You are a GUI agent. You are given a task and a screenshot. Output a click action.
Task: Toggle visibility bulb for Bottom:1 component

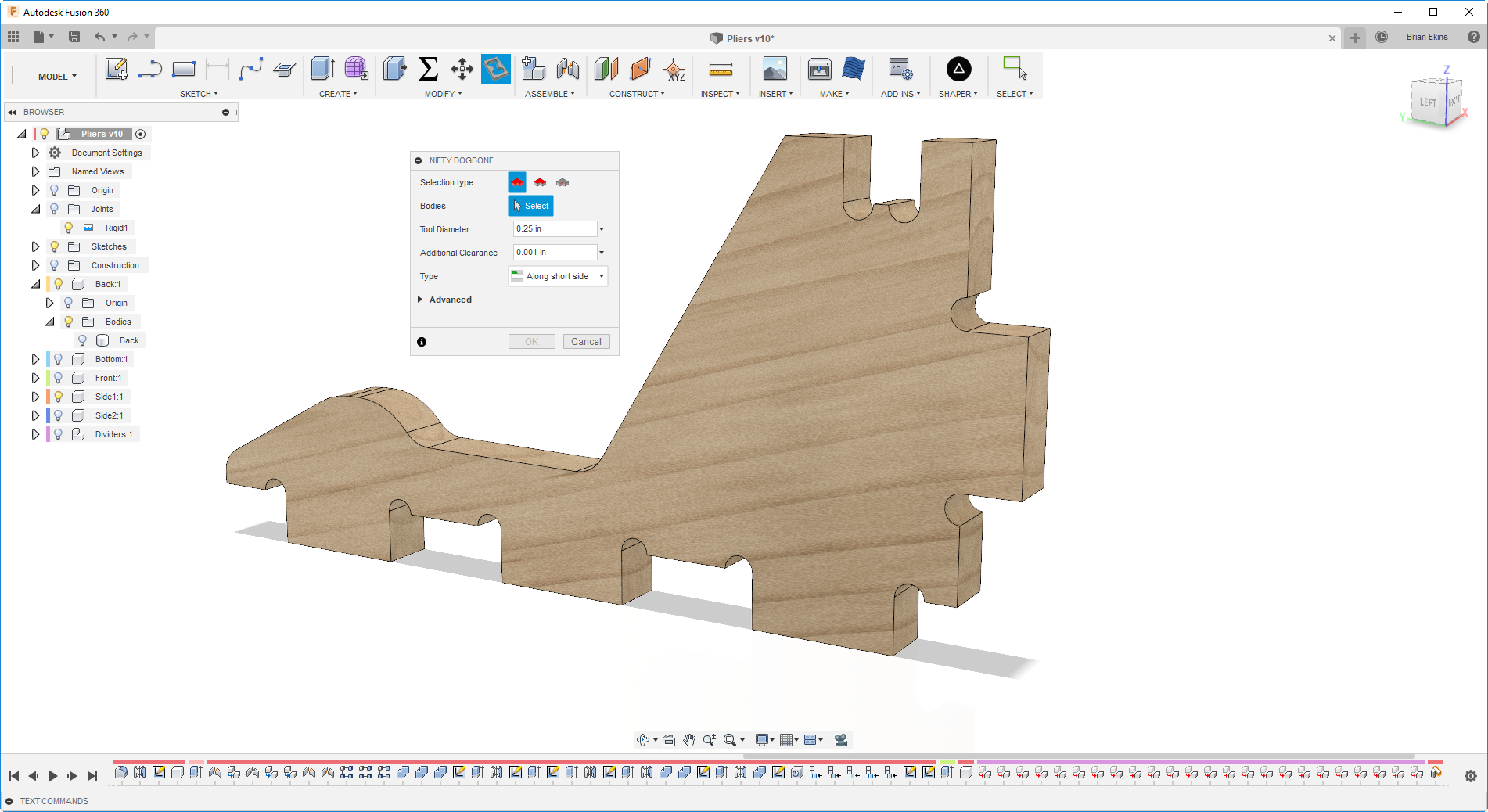[58, 359]
